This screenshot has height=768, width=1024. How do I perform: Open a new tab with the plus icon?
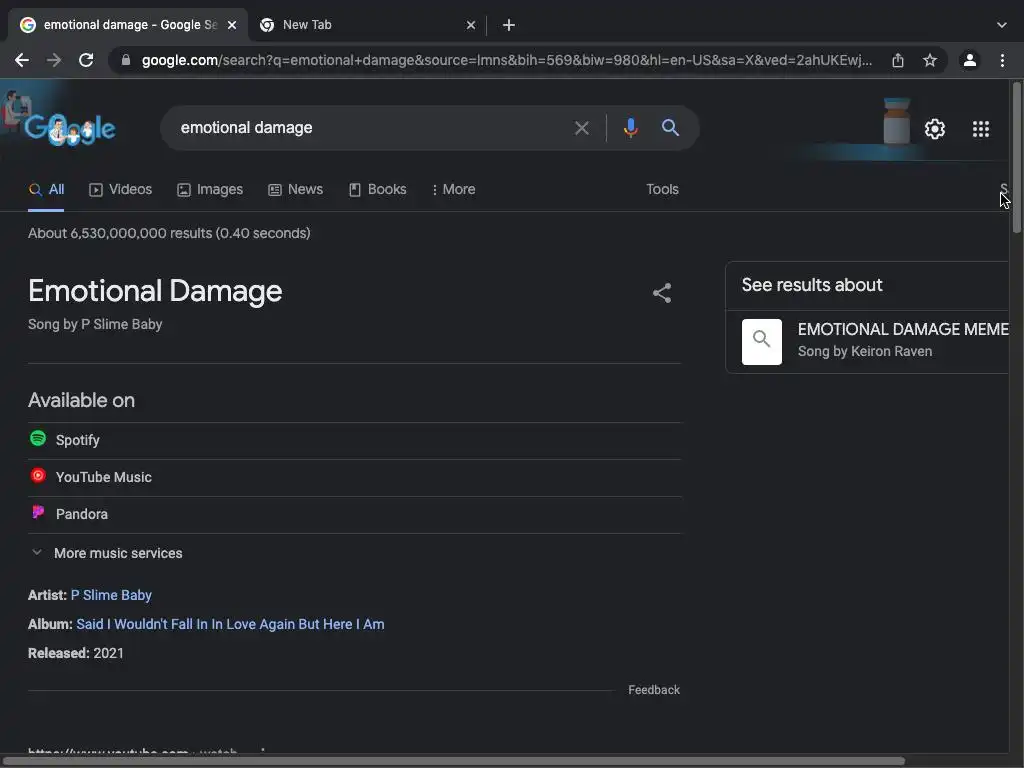pos(509,25)
